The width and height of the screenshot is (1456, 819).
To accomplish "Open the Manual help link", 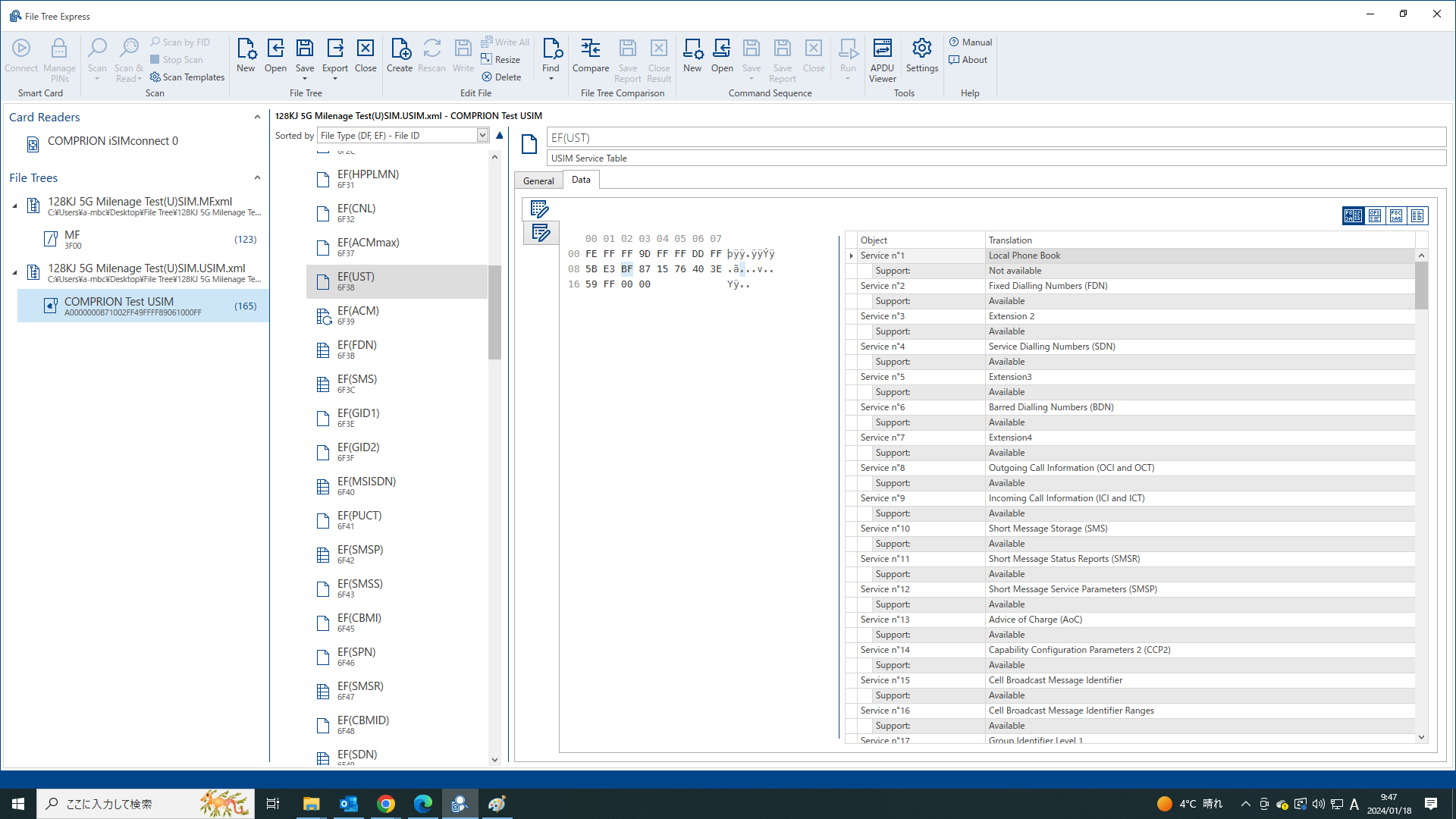I will point(970,42).
